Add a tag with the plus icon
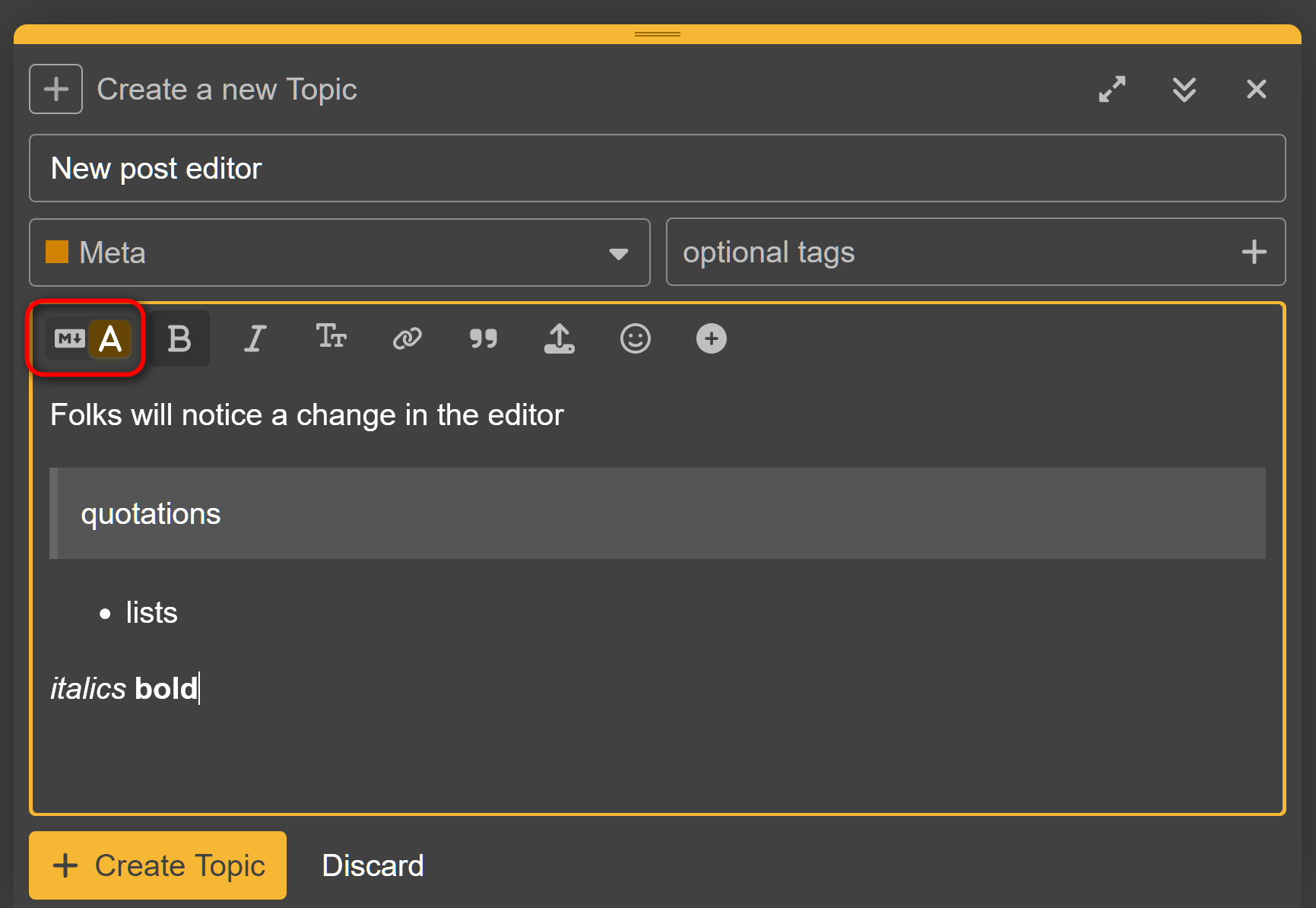This screenshot has width=1316, height=908. (1254, 252)
